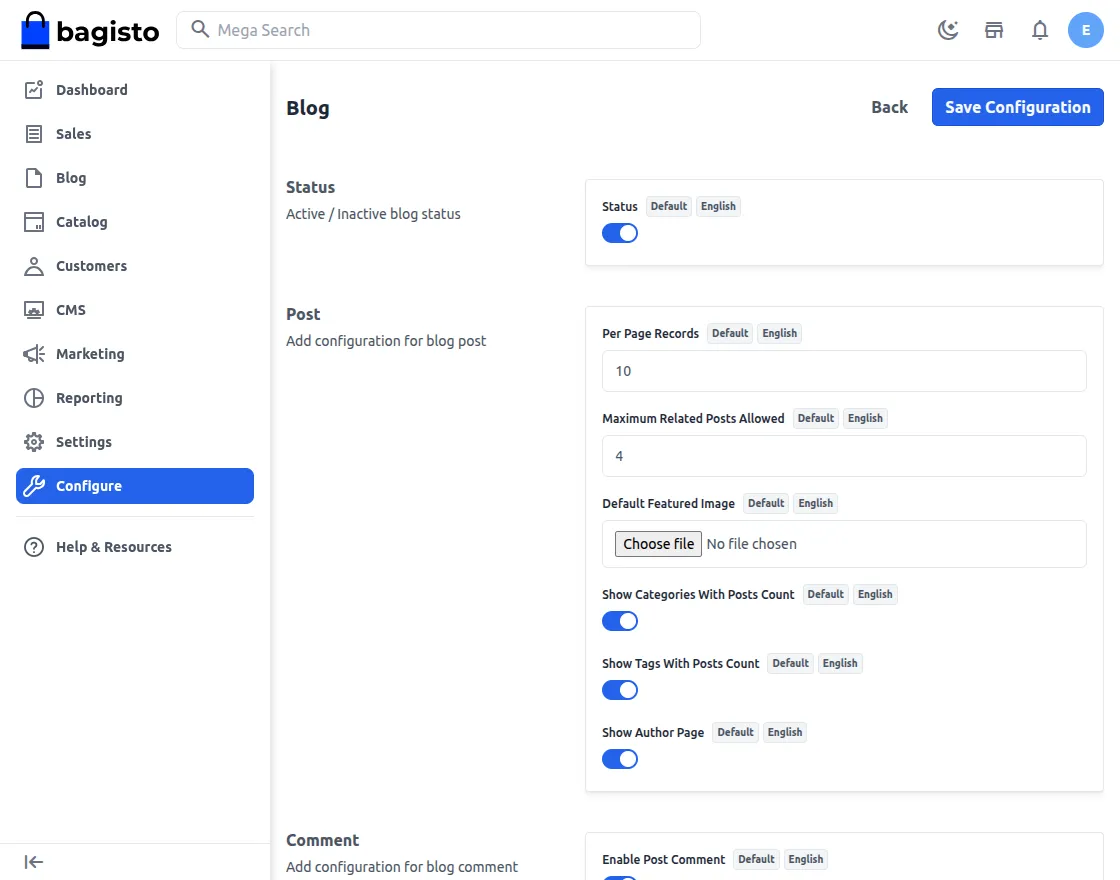Click the English badge beside Maximum Related Posts
The image size is (1120, 880).
[865, 418]
